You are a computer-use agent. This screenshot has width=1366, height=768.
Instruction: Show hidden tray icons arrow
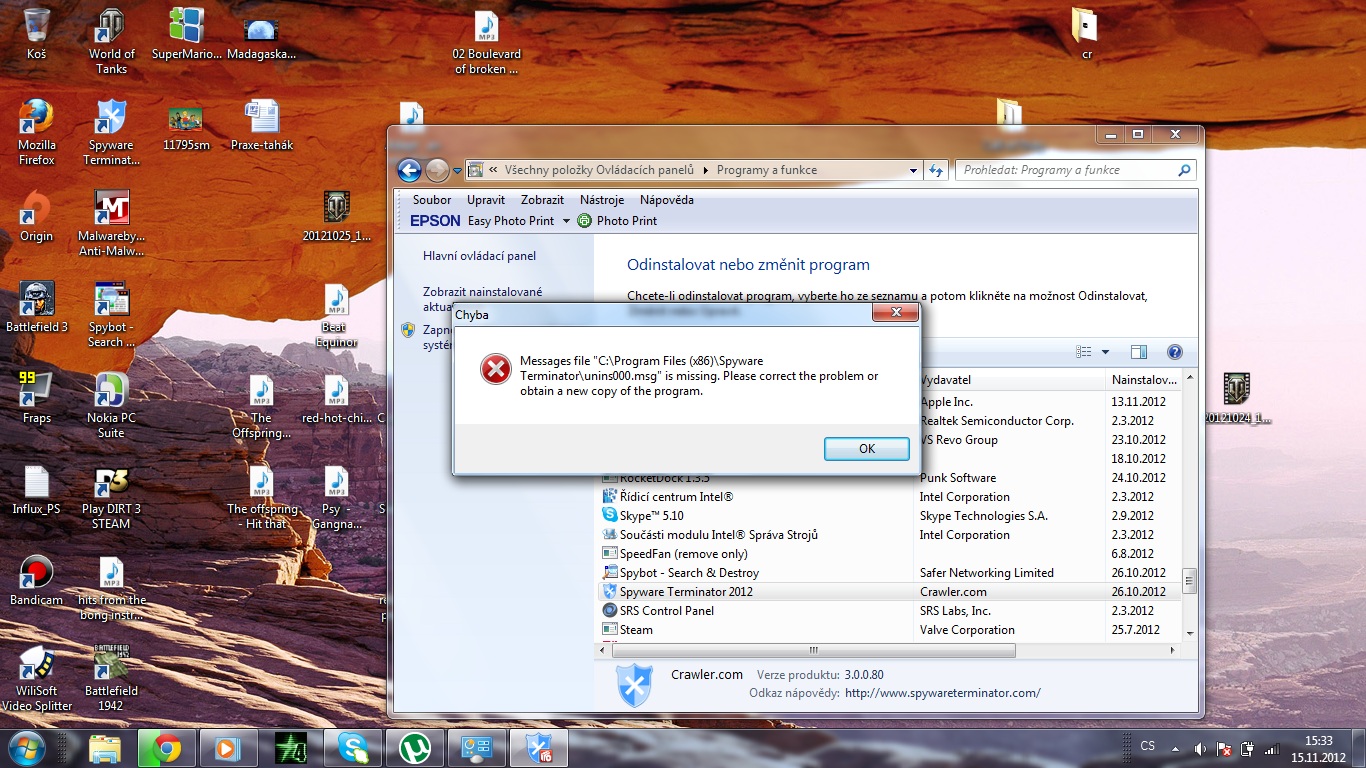[1175, 748]
